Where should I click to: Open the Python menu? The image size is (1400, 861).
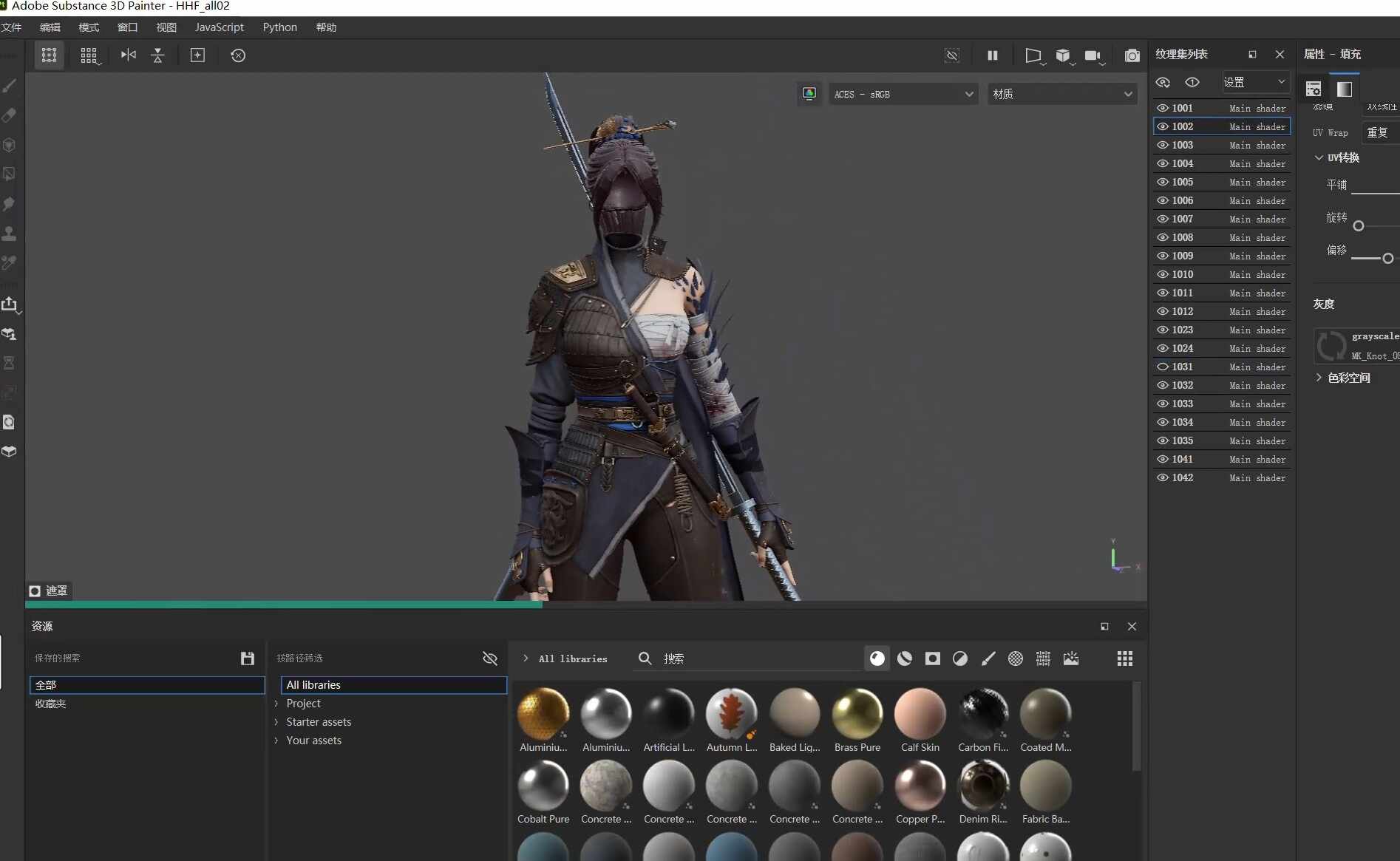[x=280, y=27]
